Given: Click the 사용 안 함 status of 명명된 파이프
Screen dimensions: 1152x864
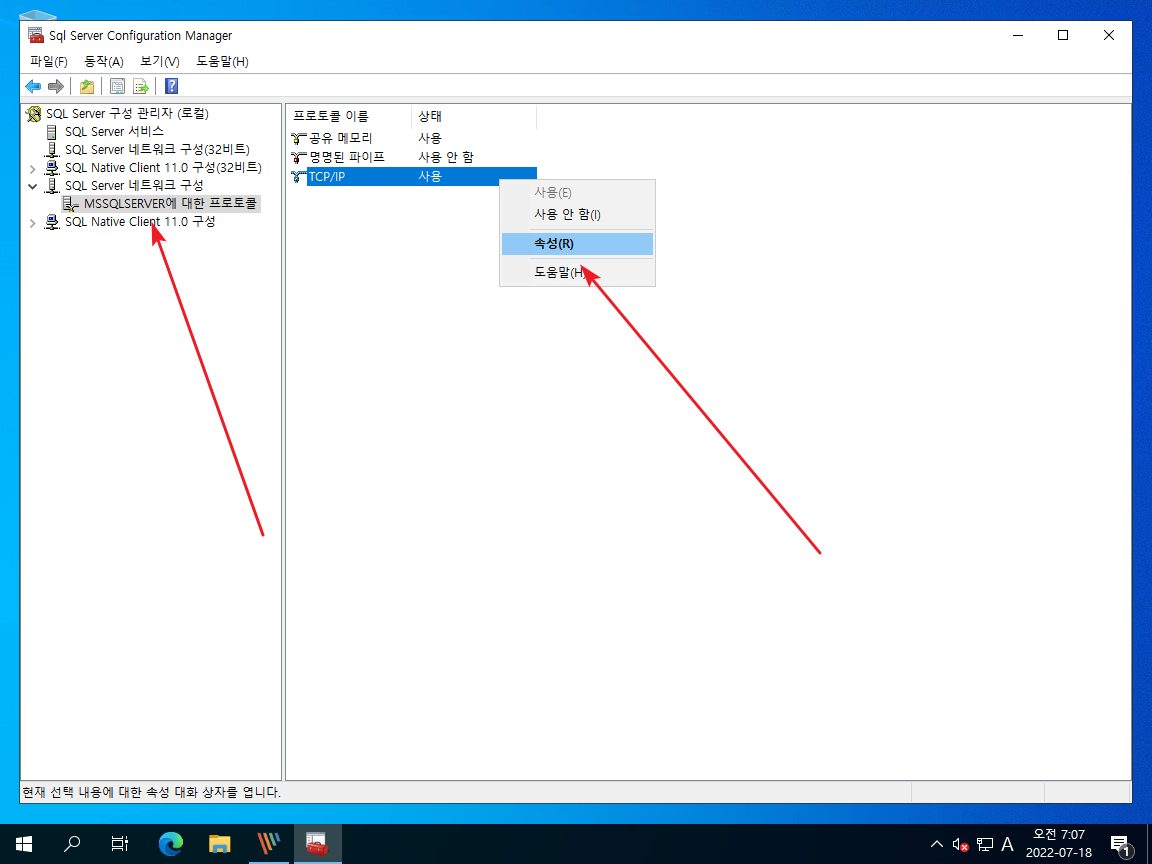Looking at the screenshot, I should 445,157.
